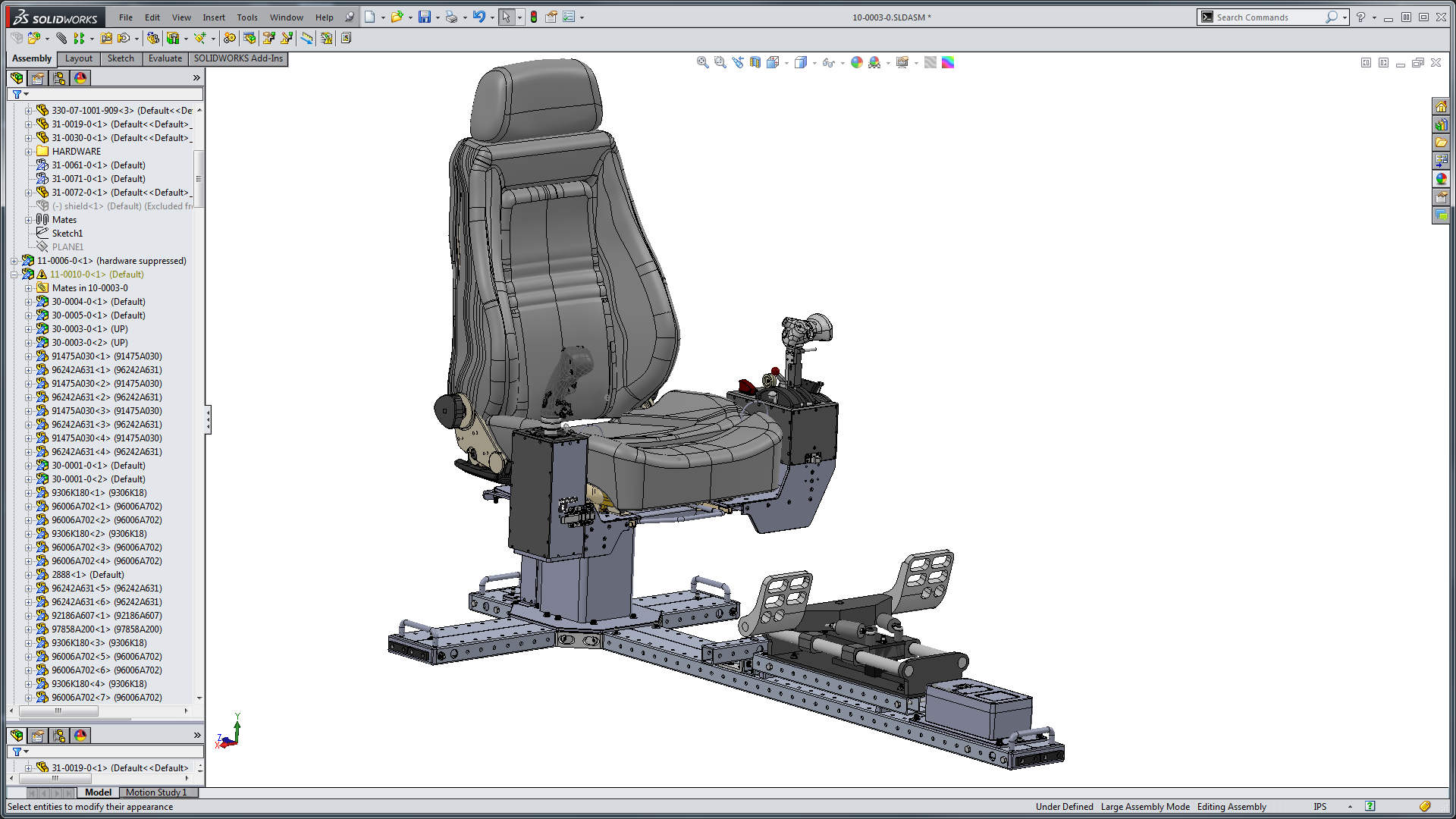The width and height of the screenshot is (1456, 819).
Task: Open SolidWorks Resources home tab
Action: [1441, 106]
